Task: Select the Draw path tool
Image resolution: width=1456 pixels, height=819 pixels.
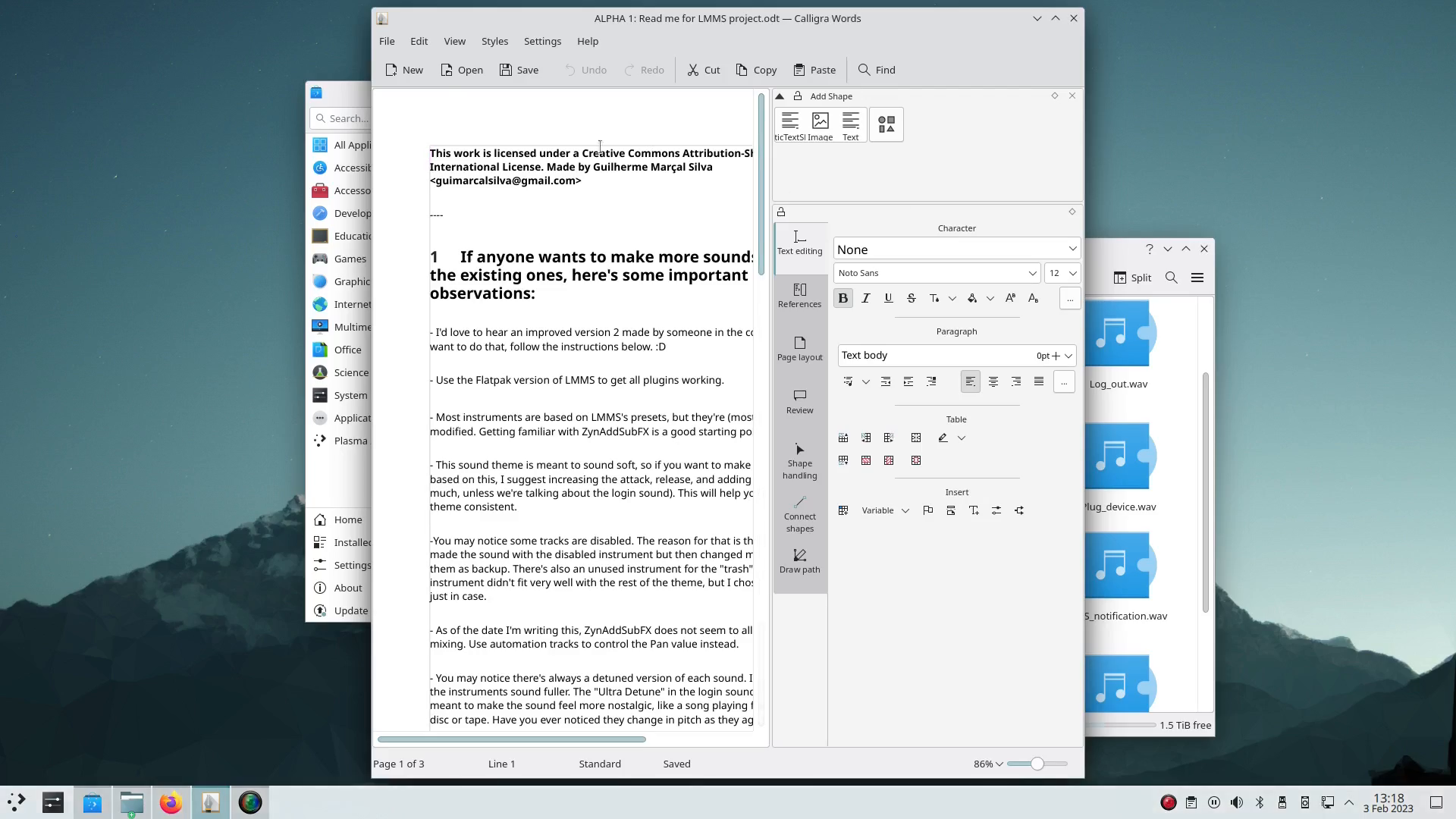Action: click(799, 560)
